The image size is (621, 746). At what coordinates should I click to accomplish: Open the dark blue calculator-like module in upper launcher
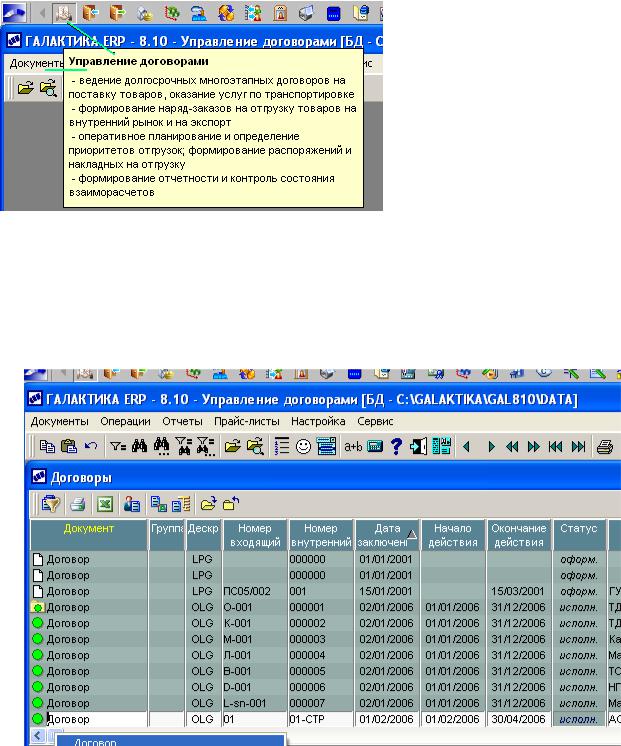coord(334,13)
